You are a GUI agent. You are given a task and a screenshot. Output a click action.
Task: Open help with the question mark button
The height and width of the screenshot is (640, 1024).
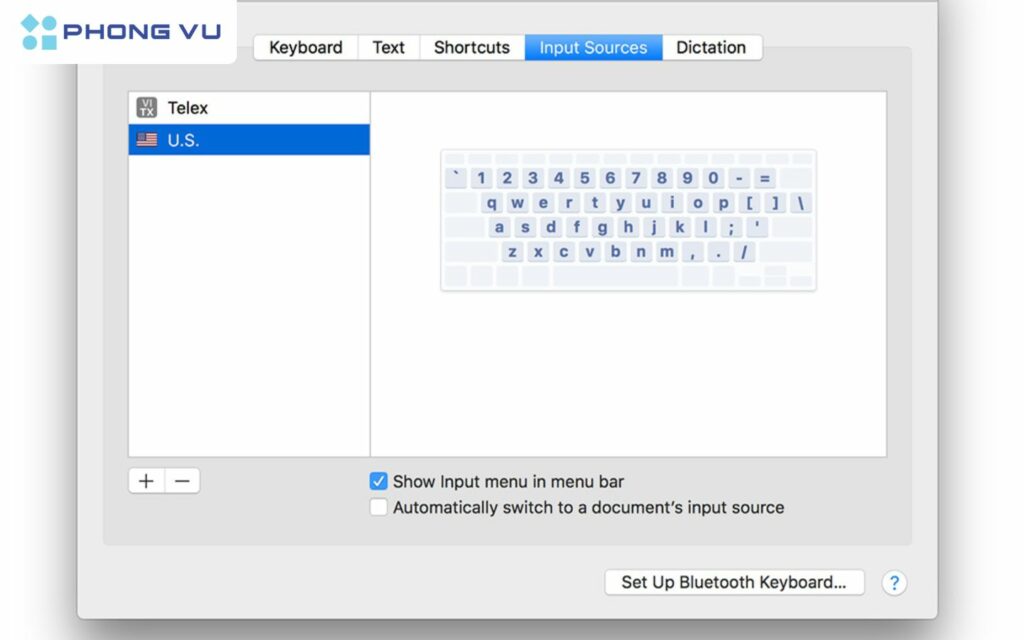[x=894, y=582]
